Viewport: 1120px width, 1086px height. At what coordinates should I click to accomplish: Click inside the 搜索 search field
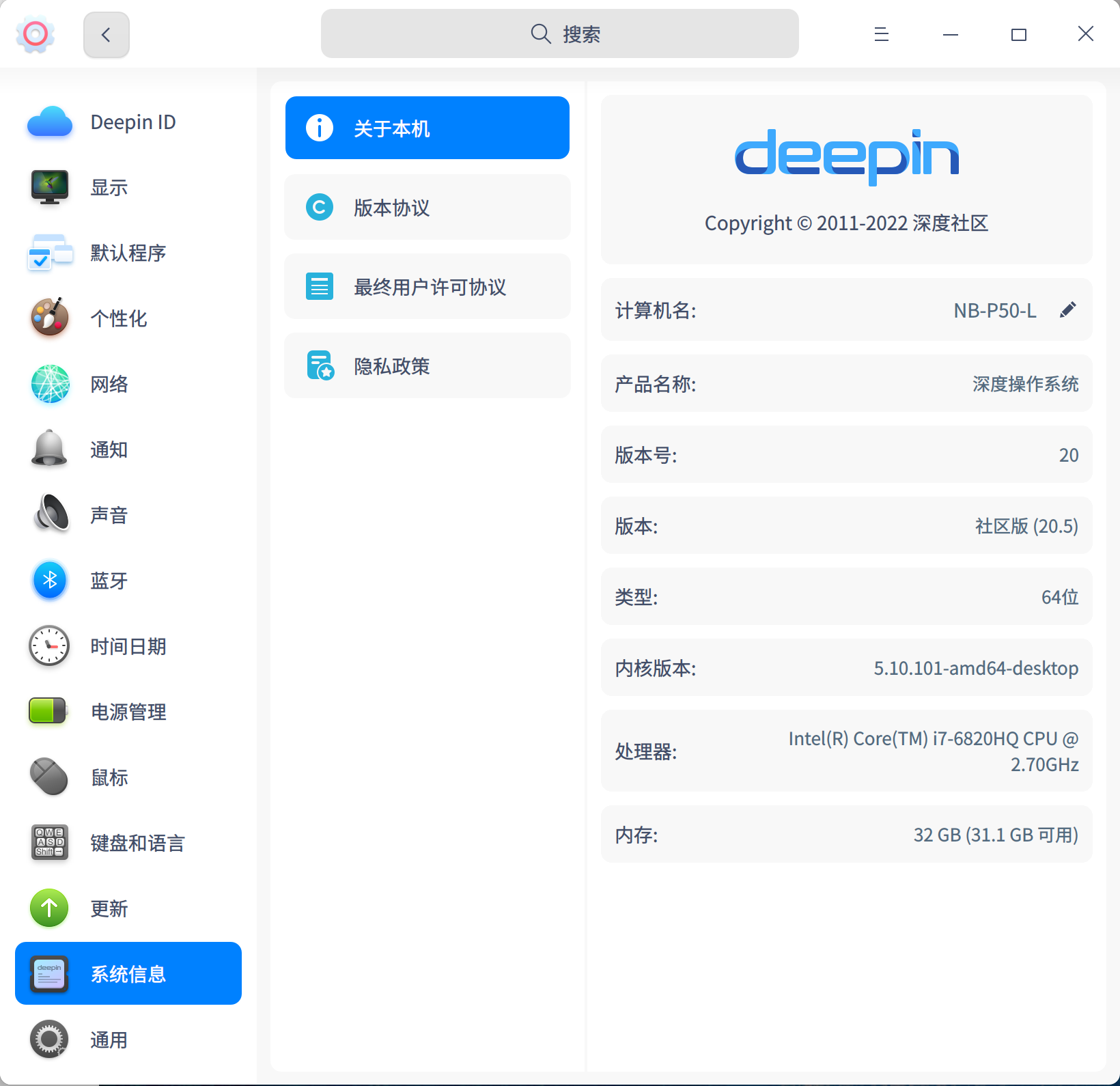(560, 33)
